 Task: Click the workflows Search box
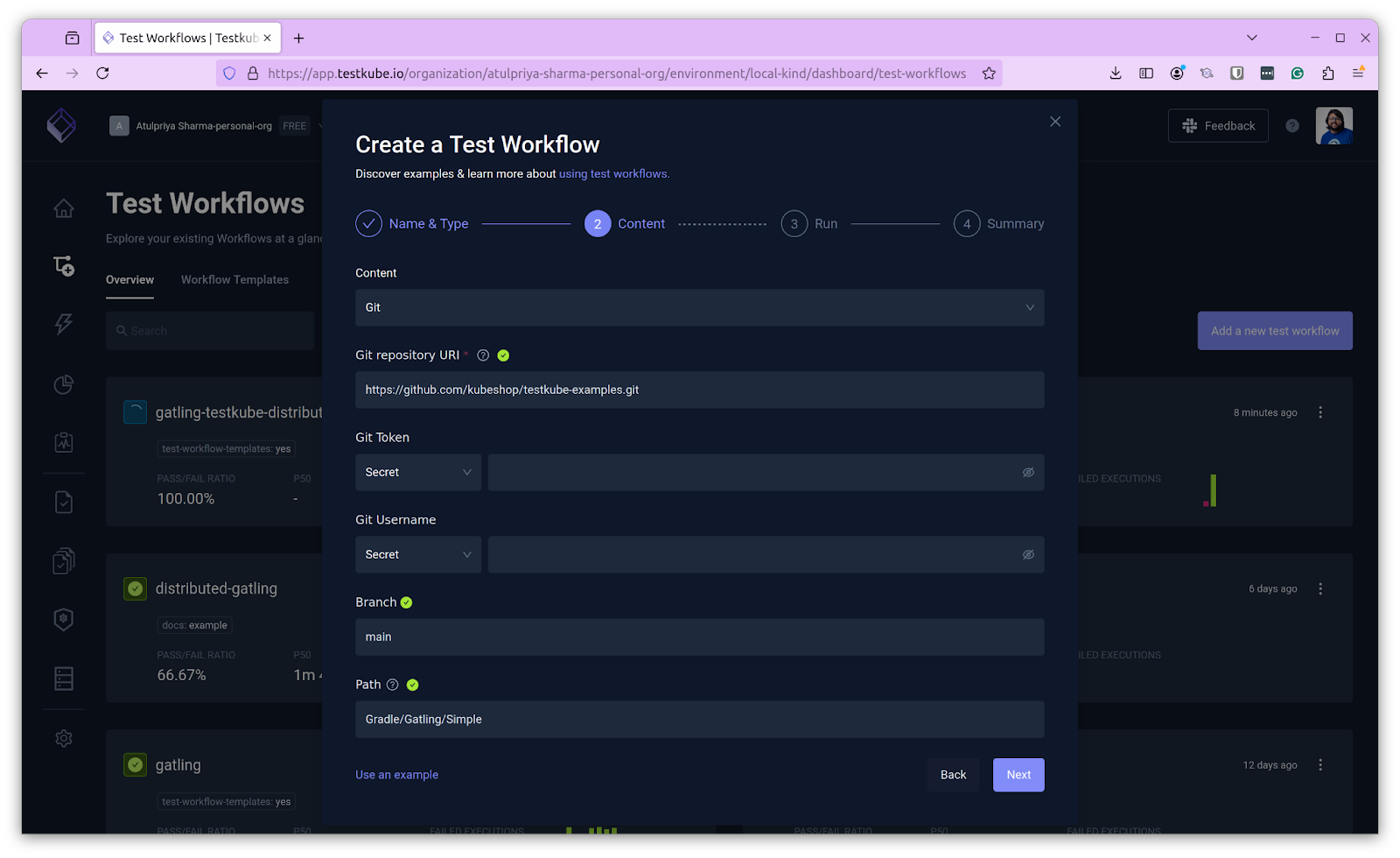click(210, 331)
